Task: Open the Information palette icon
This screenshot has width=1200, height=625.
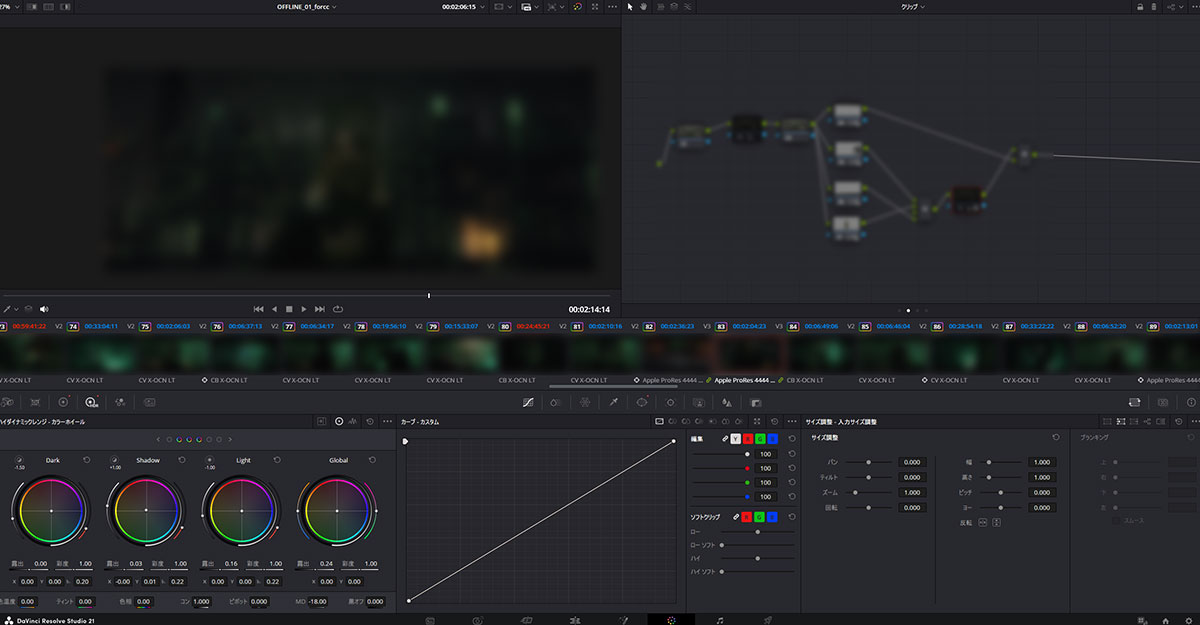Action: [1192, 401]
